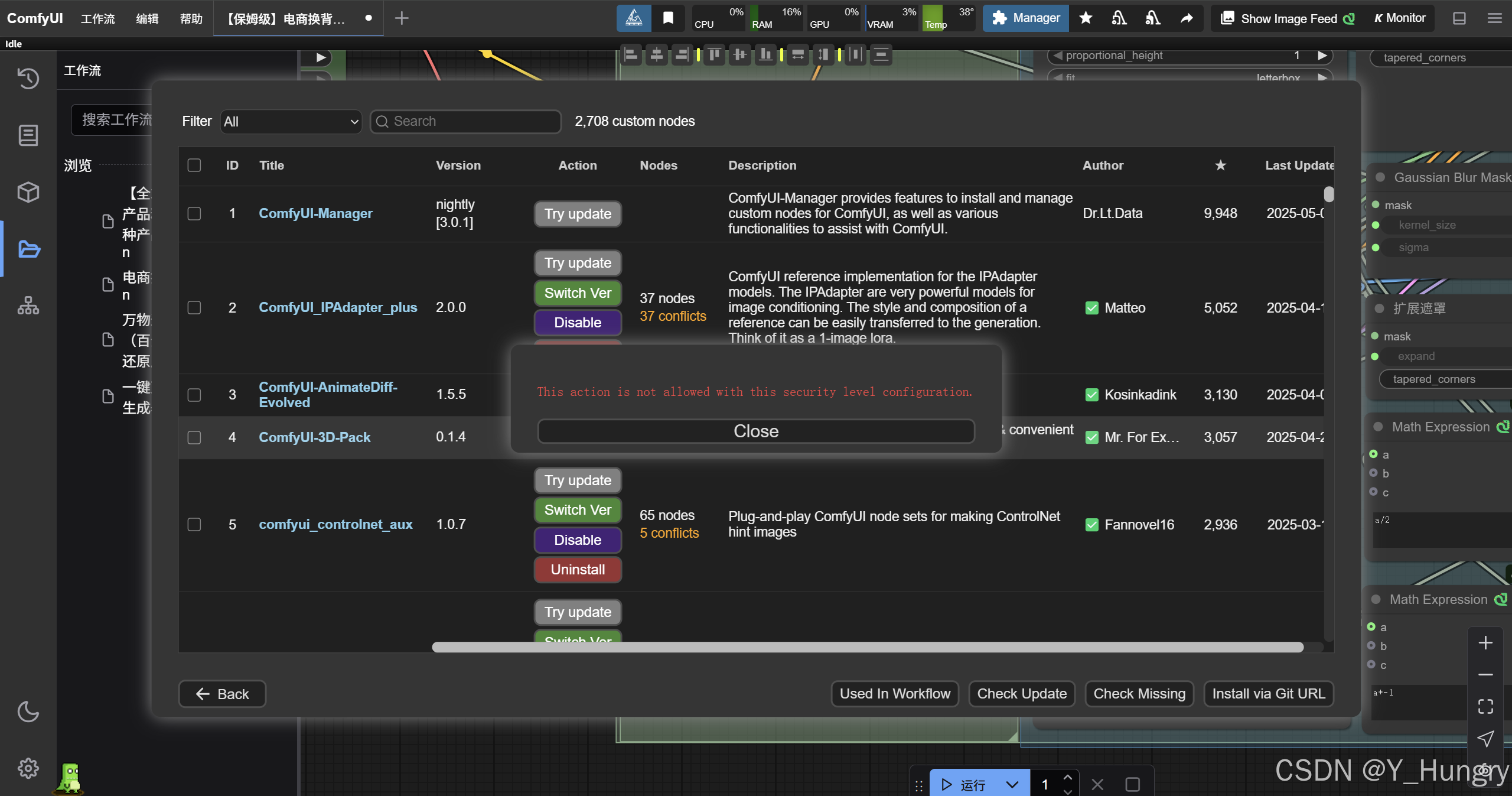Increase the batch count stepper

pyautogui.click(x=1068, y=778)
